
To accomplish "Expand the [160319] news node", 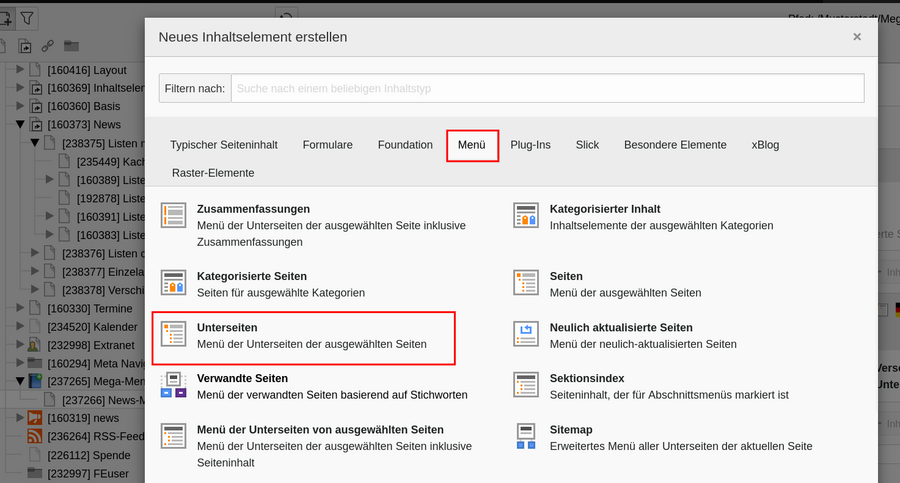I will point(20,418).
